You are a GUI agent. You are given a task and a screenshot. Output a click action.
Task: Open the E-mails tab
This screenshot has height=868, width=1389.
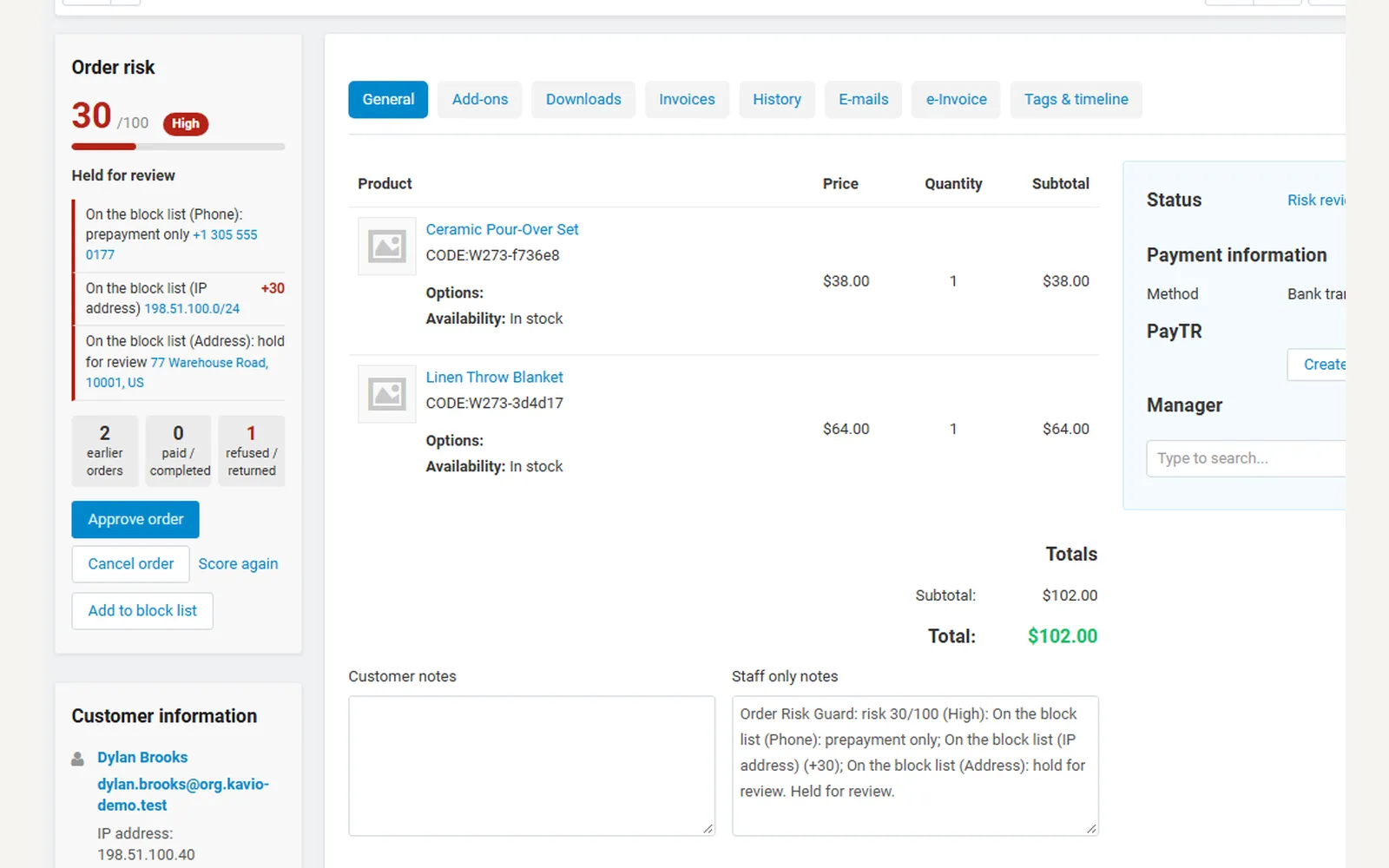pyautogui.click(x=864, y=100)
